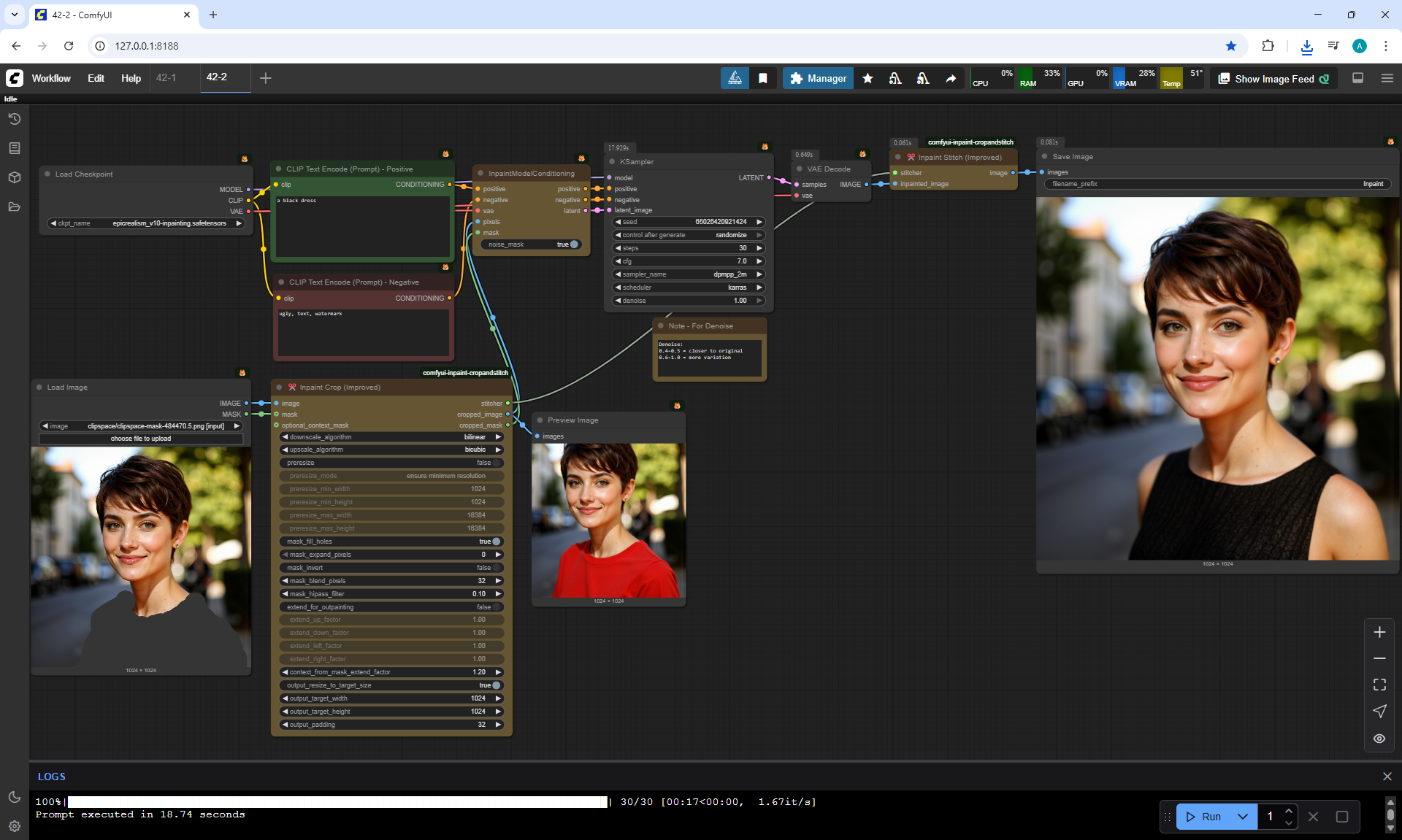
Task: Click the denoise value slider in KSampler
Action: point(688,301)
